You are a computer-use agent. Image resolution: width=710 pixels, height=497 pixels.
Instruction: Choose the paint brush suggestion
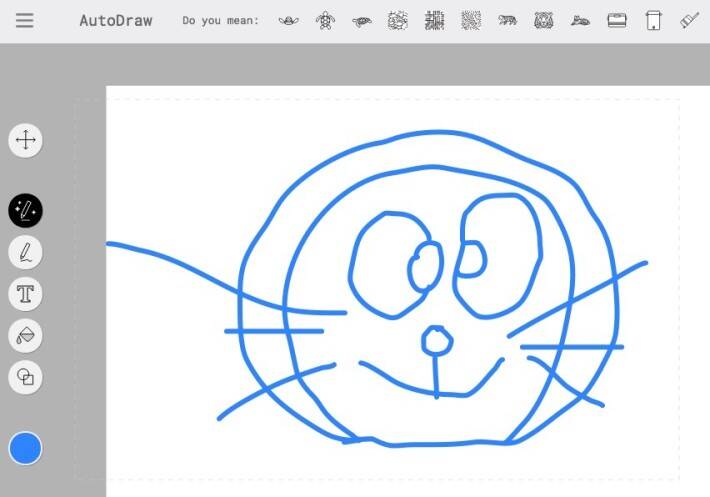690,20
